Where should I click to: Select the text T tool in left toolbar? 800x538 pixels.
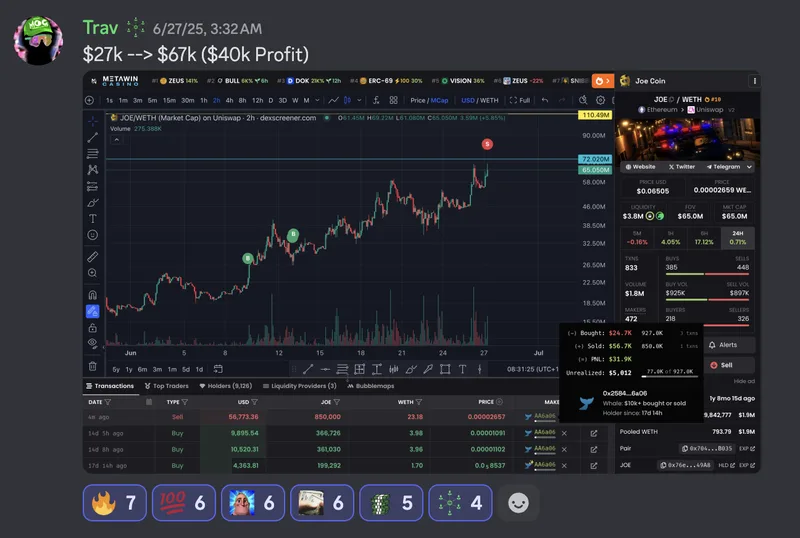click(92, 218)
